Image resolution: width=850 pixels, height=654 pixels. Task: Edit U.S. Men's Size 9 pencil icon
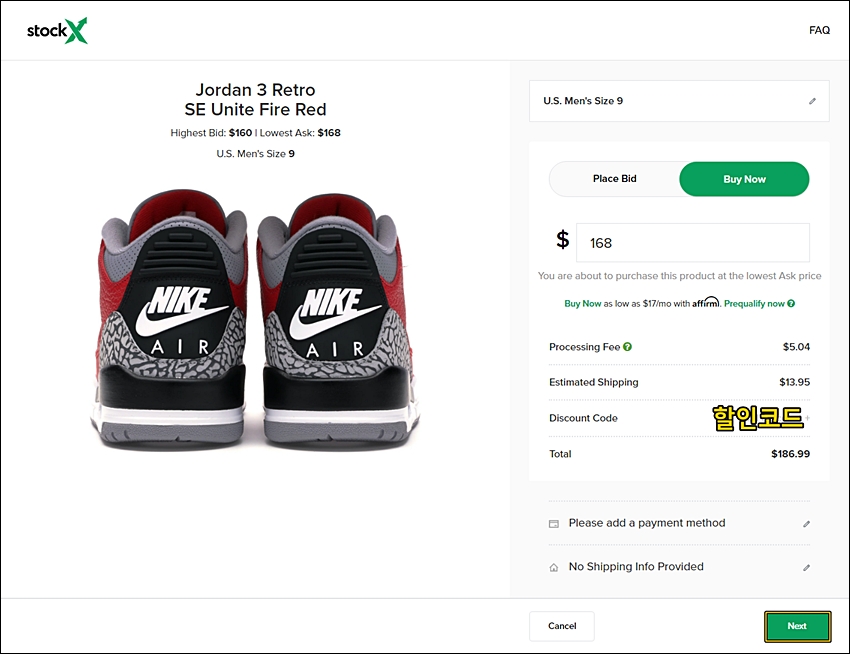[x=812, y=101]
